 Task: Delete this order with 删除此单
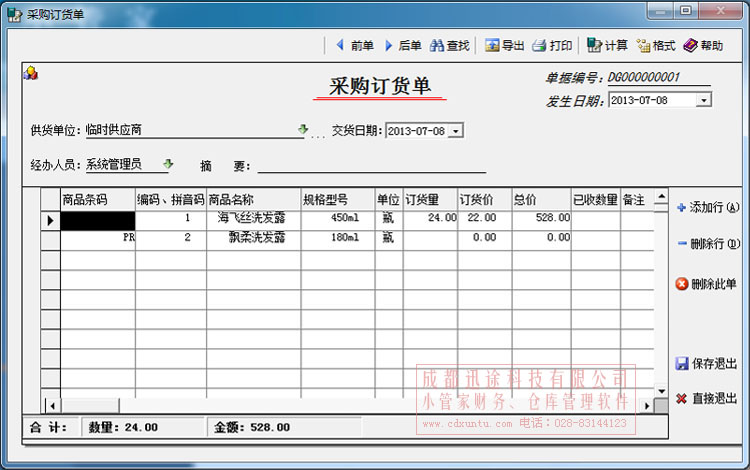coord(708,284)
